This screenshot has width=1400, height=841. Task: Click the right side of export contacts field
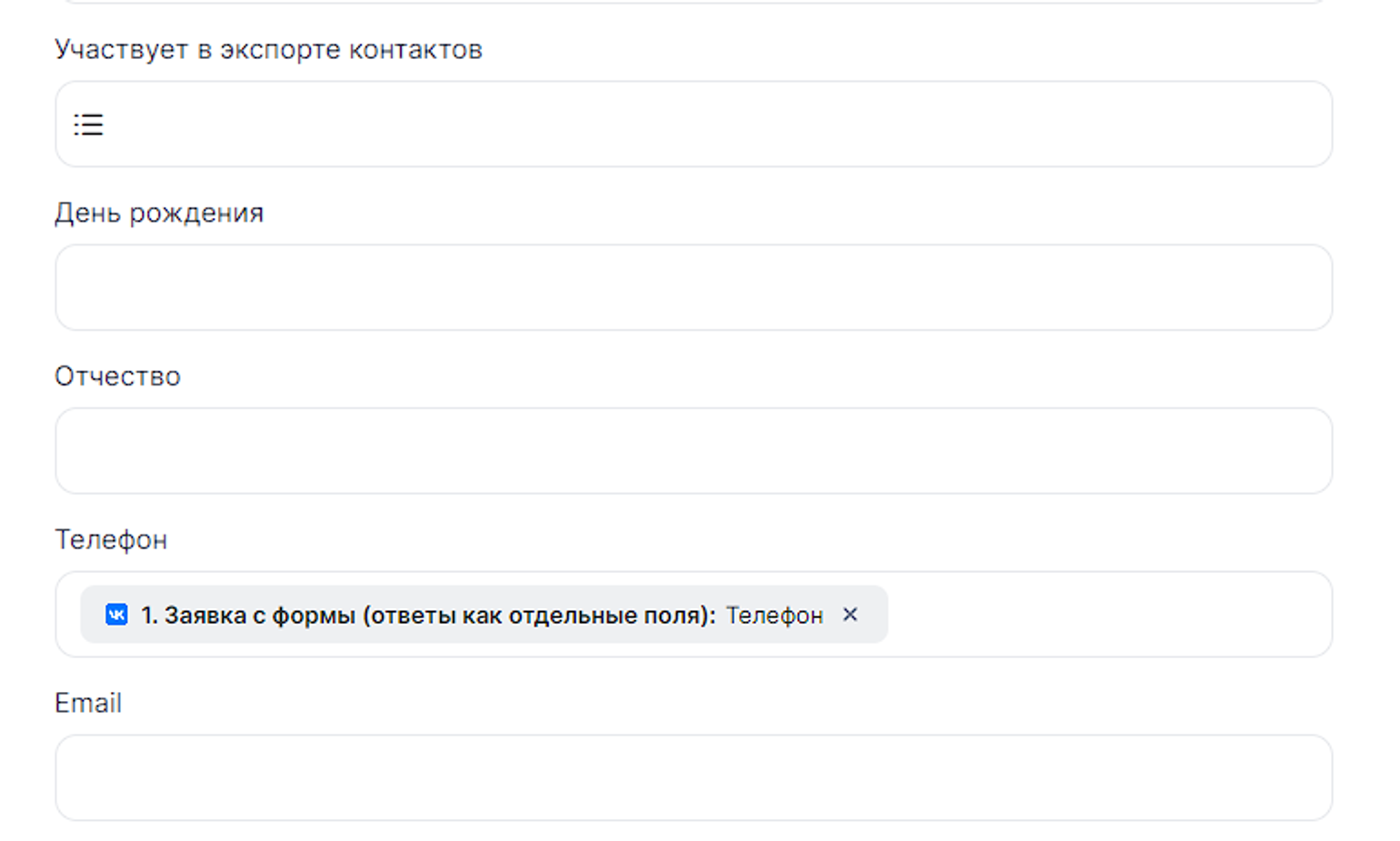click(1291, 125)
